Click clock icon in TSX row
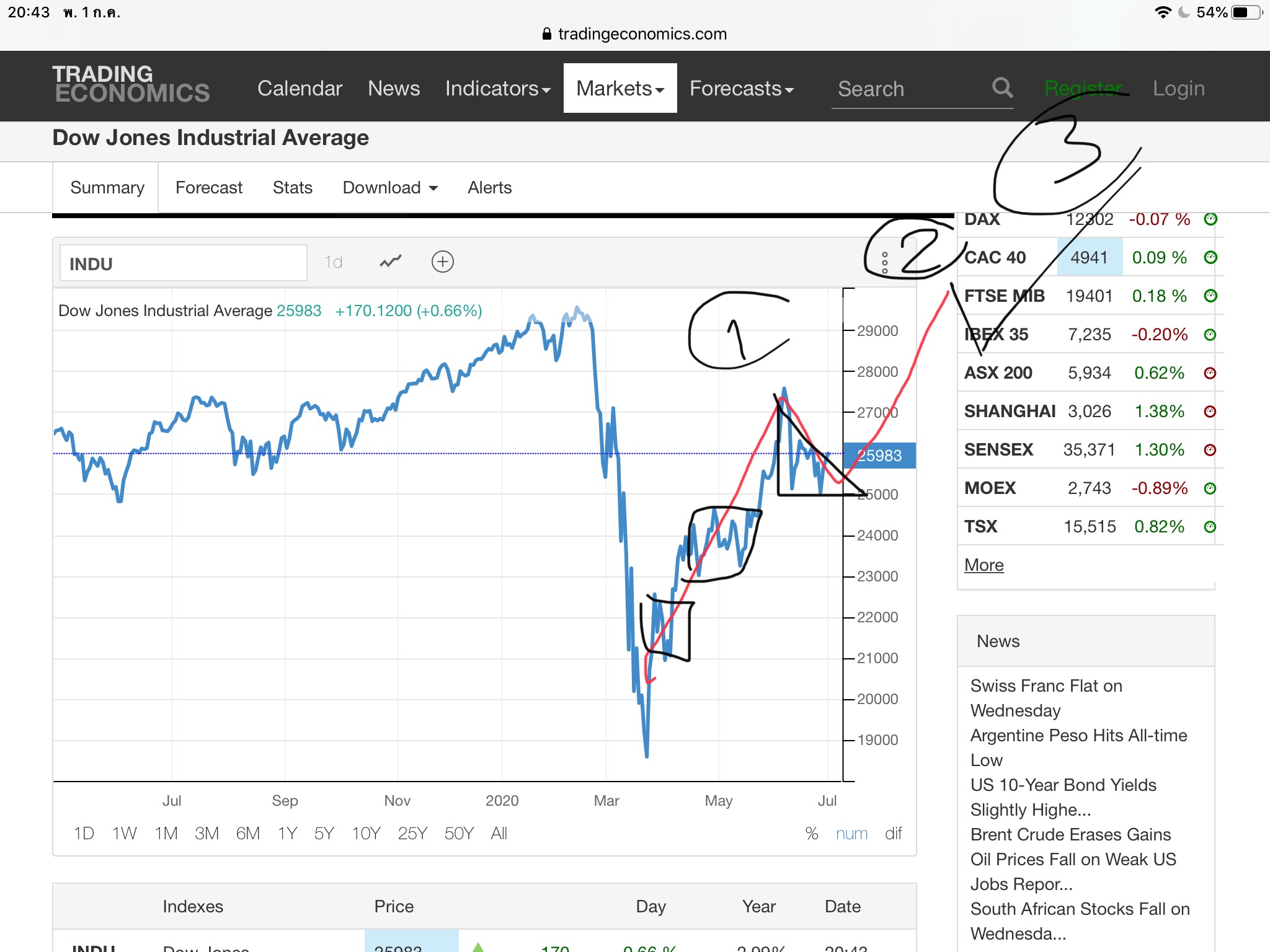This screenshot has width=1270, height=952. [1210, 527]
